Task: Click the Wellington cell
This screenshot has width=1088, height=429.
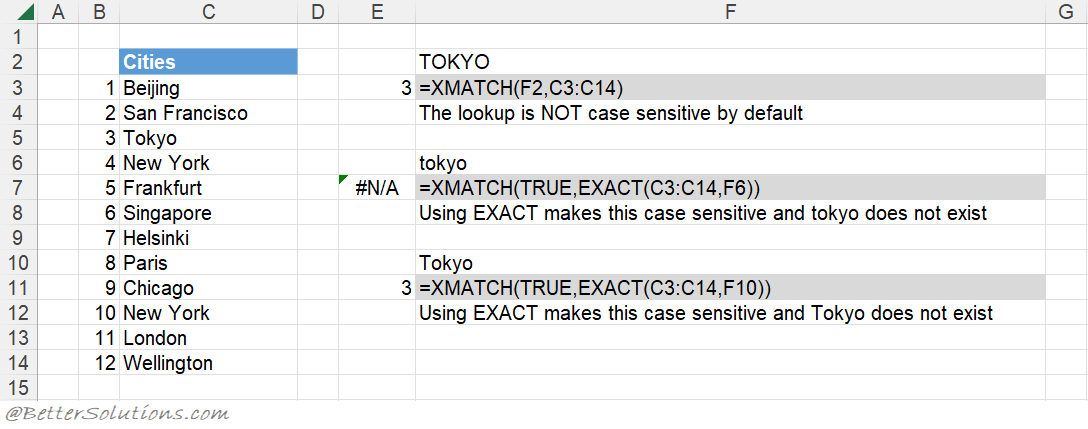Action: (208, 363)
